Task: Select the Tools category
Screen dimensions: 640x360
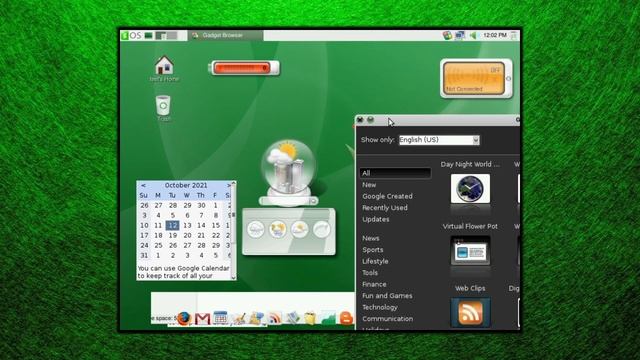Action: [370, 273]
